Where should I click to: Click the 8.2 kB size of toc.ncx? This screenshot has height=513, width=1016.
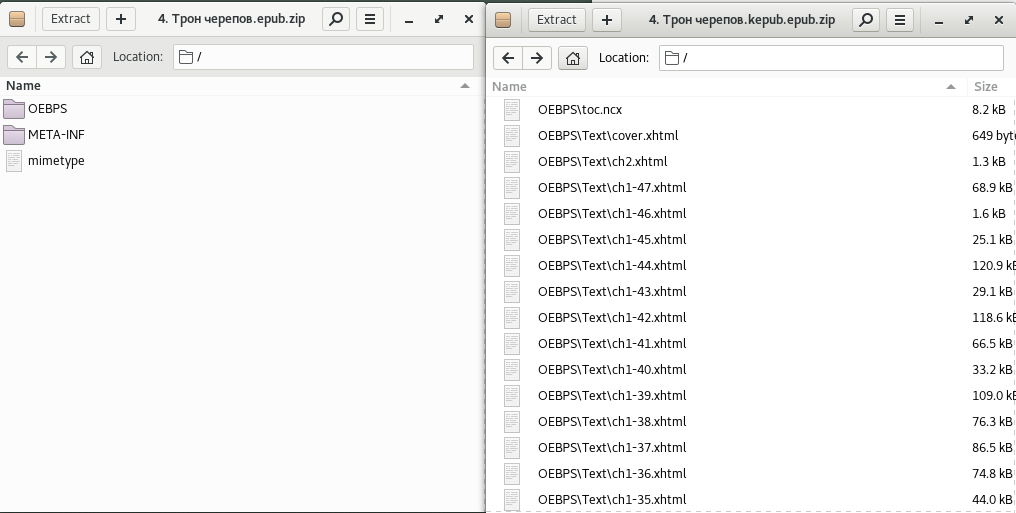989,109
